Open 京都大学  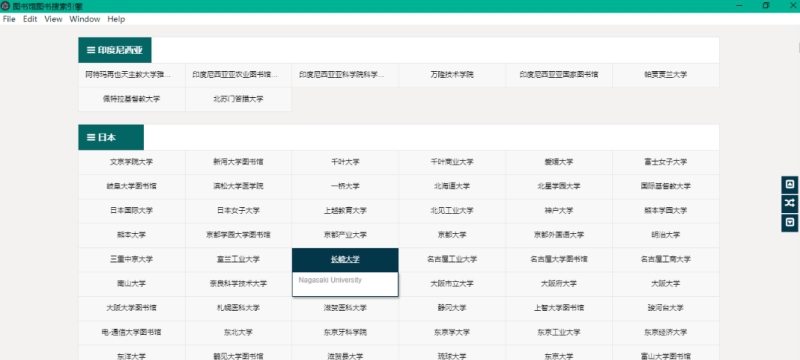point(452,235)
